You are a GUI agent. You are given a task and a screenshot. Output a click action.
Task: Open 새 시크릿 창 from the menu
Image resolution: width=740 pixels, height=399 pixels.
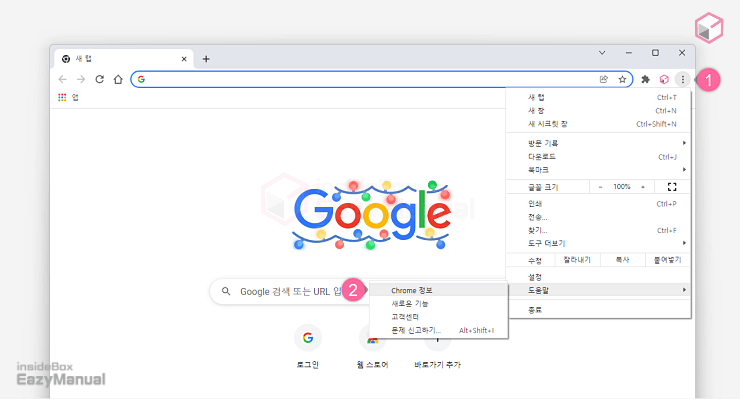[x=598, y=124]
